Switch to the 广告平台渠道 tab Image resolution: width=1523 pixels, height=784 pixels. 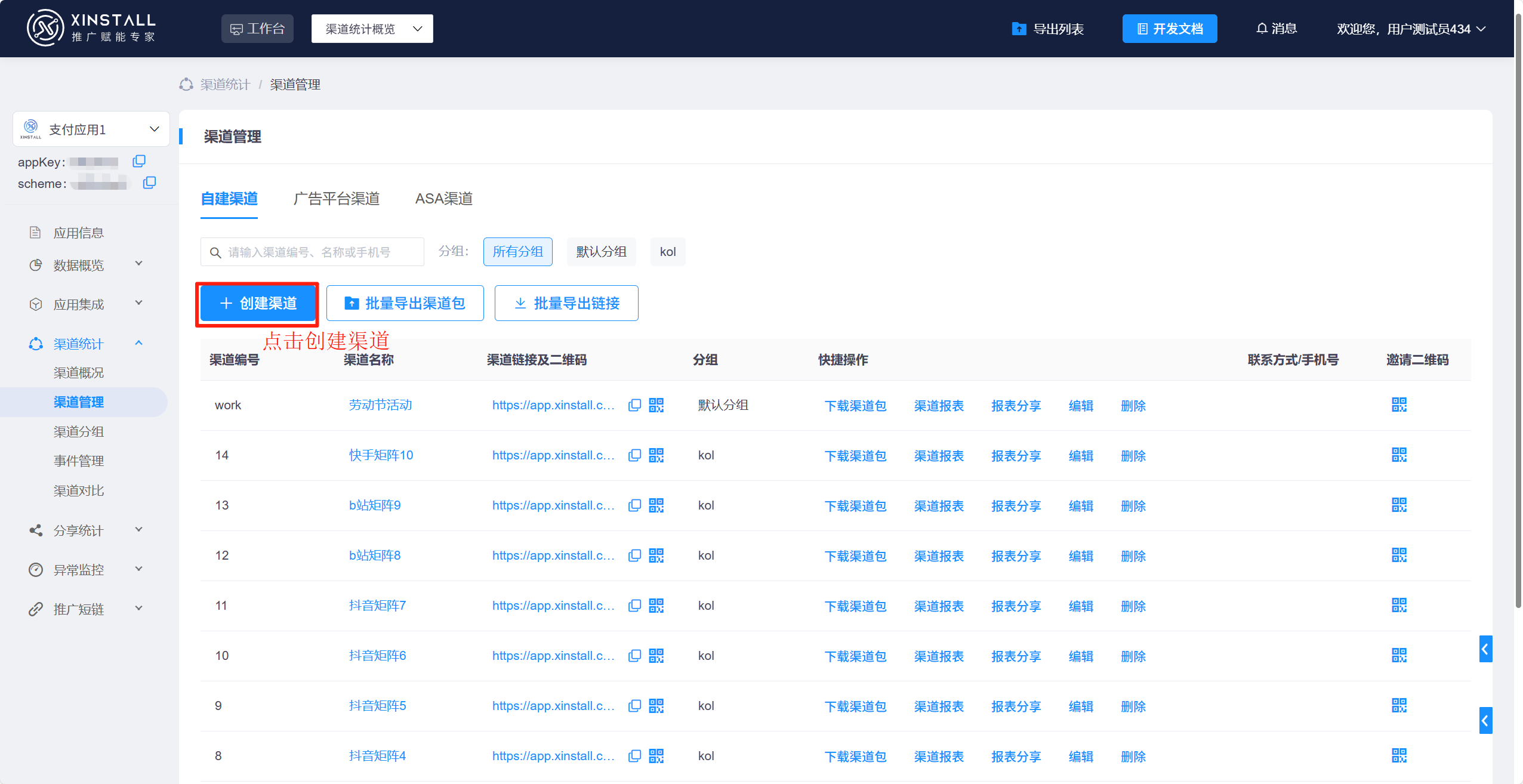[x=337, y=199]
